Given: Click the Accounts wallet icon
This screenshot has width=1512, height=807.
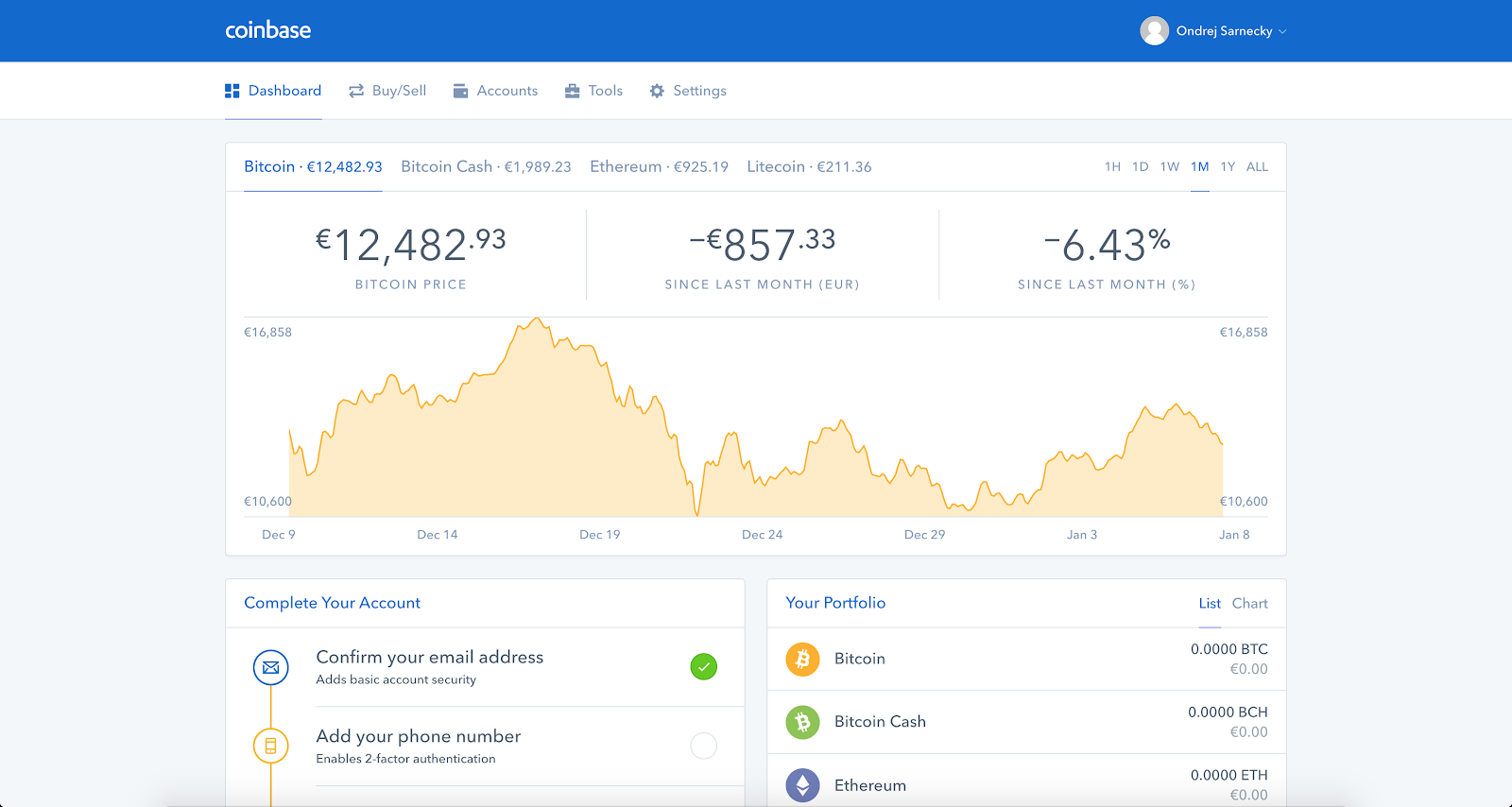Looking at the screenshot, I should click(461, 91).
